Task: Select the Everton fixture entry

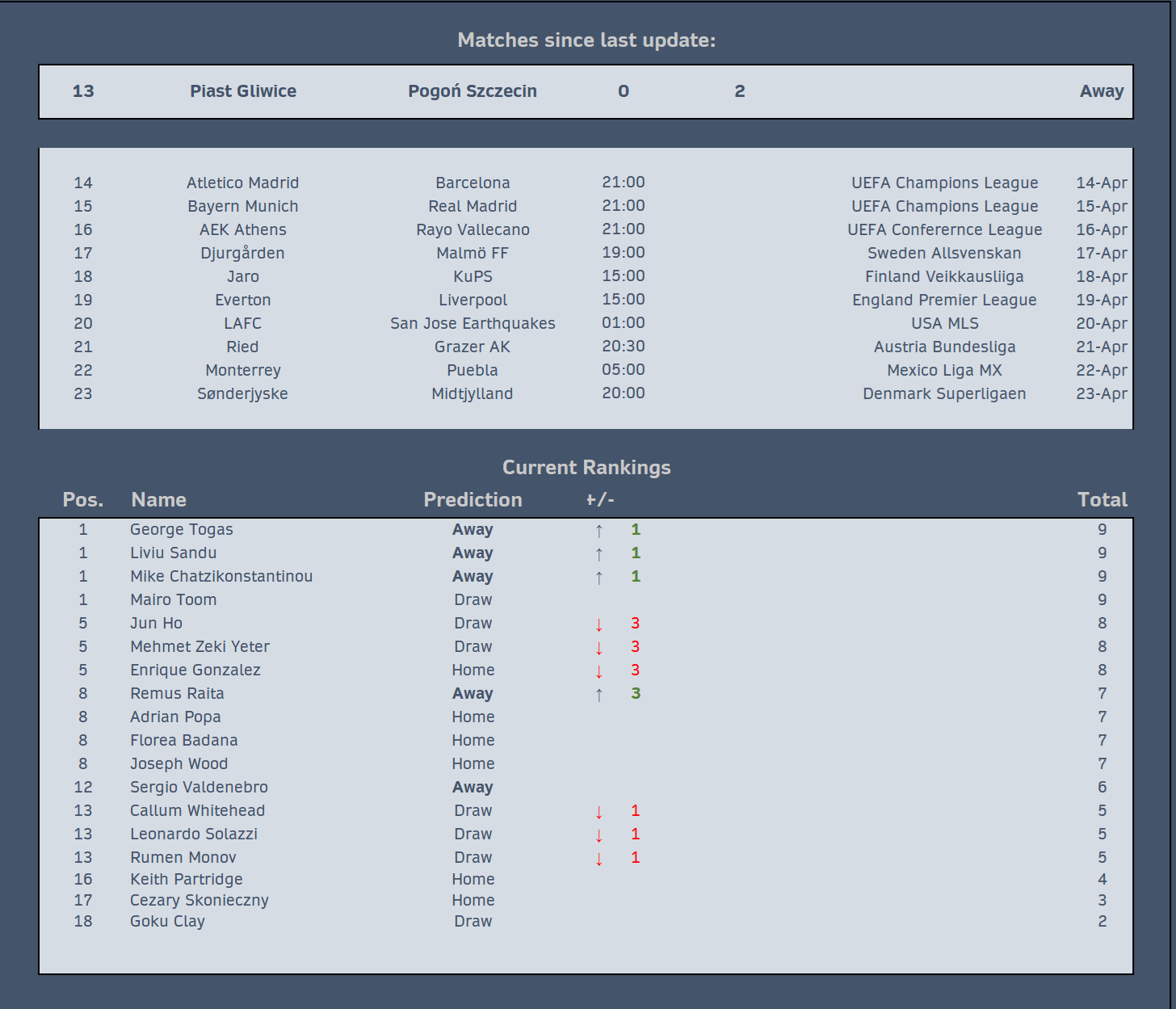Action: pyautogui.click(x=243, y=300)
